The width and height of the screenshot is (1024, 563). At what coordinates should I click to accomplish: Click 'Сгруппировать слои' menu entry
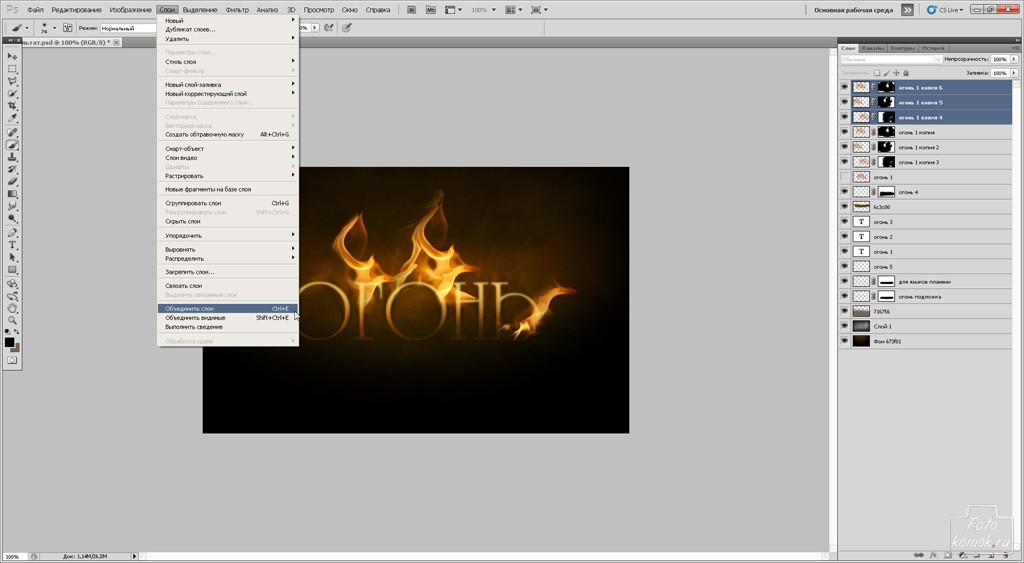coord(228,203)
